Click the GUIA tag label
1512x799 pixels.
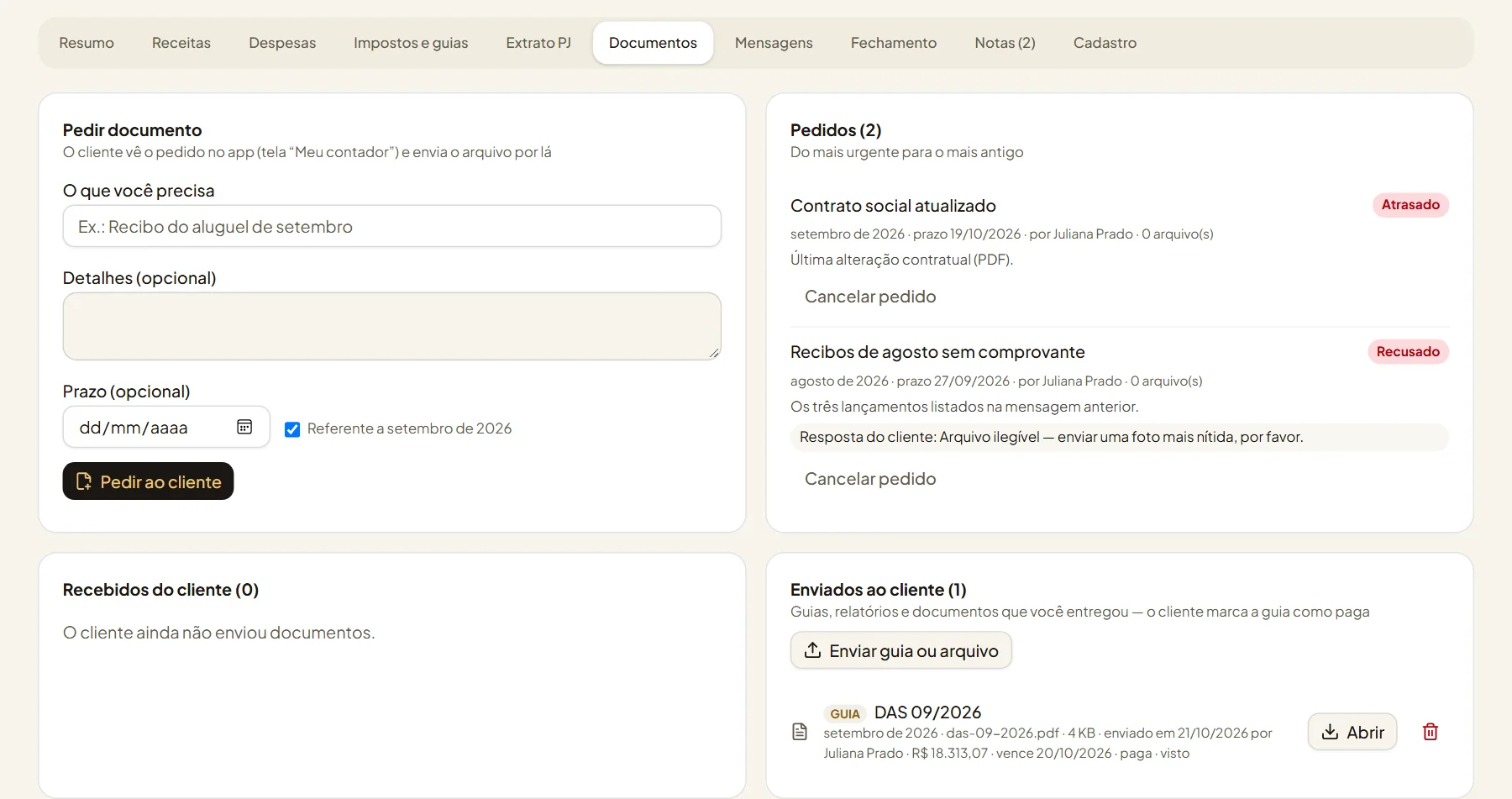[x=845, y=714]
